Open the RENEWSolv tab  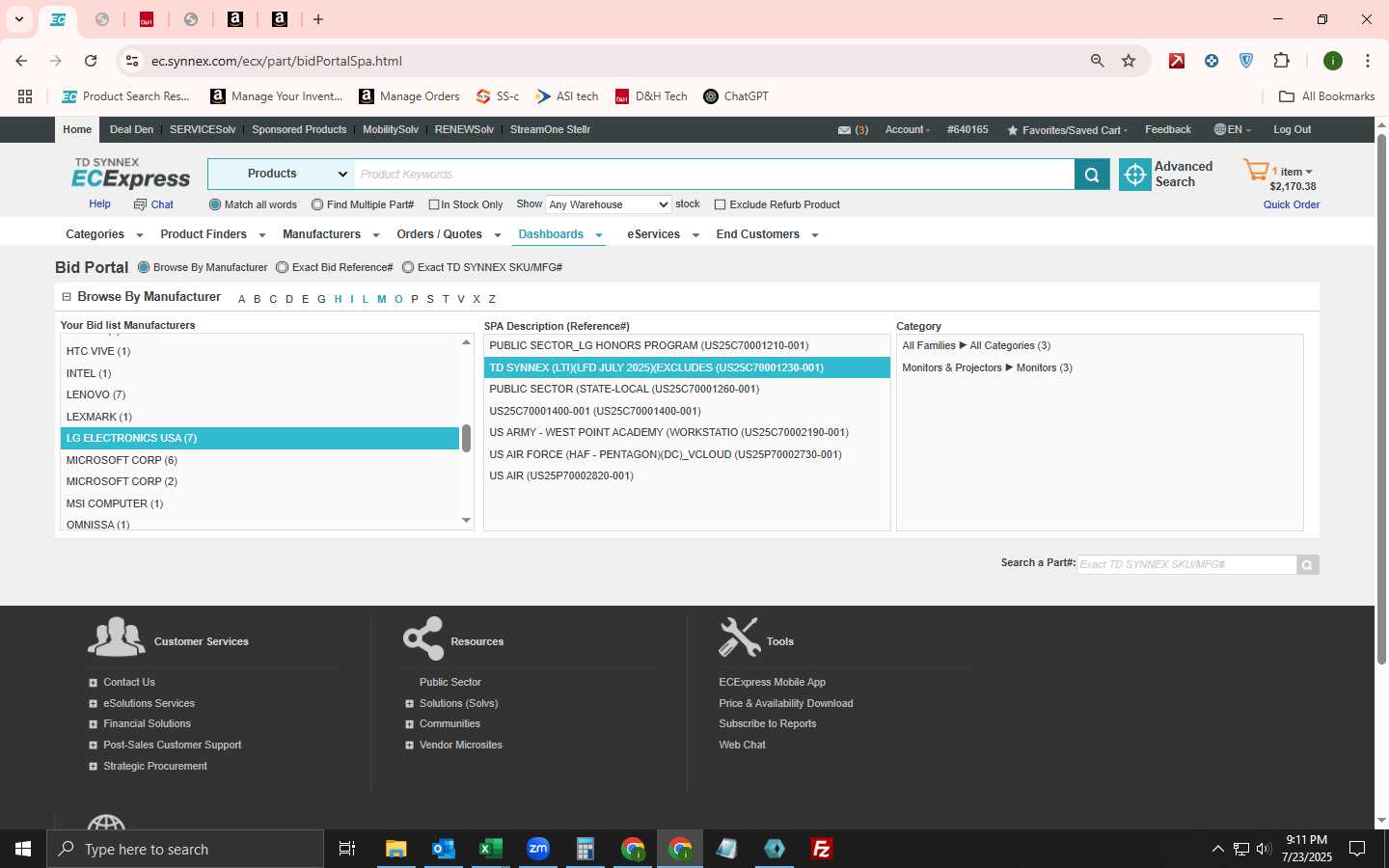click(x=464, y=130)
